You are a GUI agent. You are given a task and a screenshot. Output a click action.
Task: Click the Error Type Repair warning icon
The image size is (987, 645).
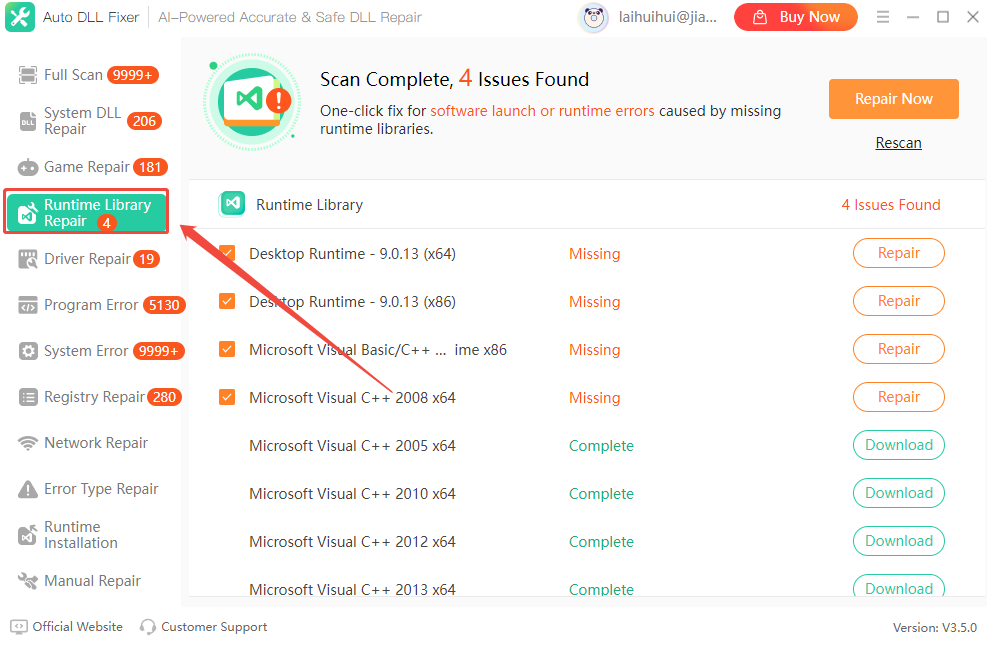point(28,489)
